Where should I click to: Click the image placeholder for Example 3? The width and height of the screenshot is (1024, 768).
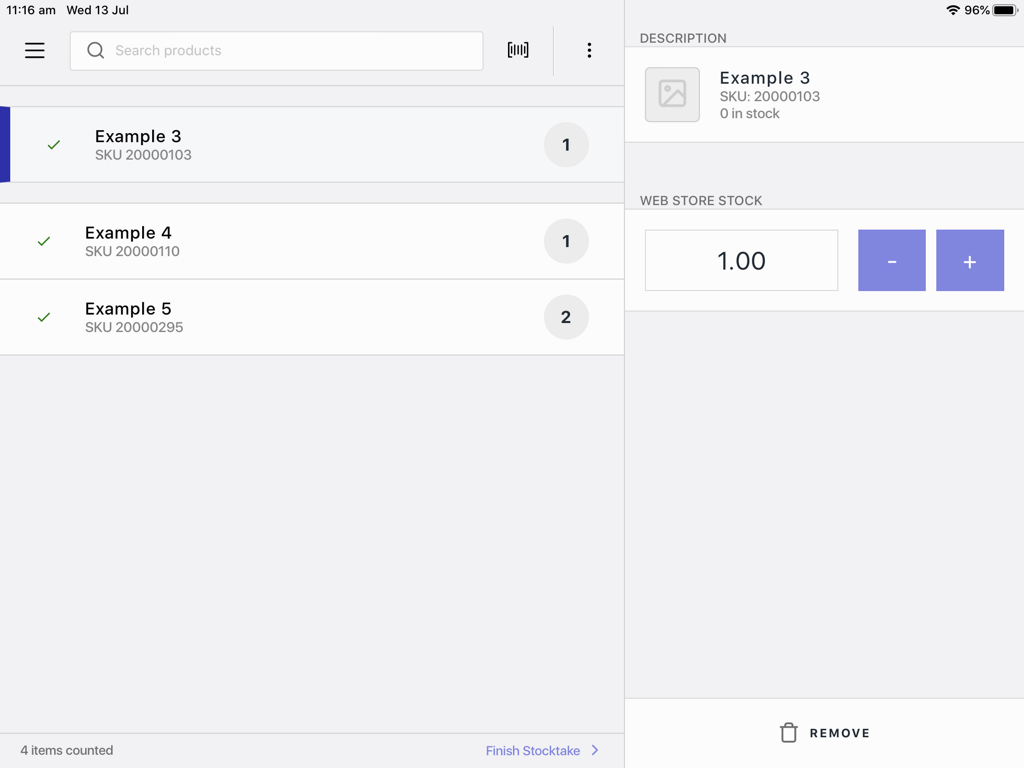click(672, 94)
